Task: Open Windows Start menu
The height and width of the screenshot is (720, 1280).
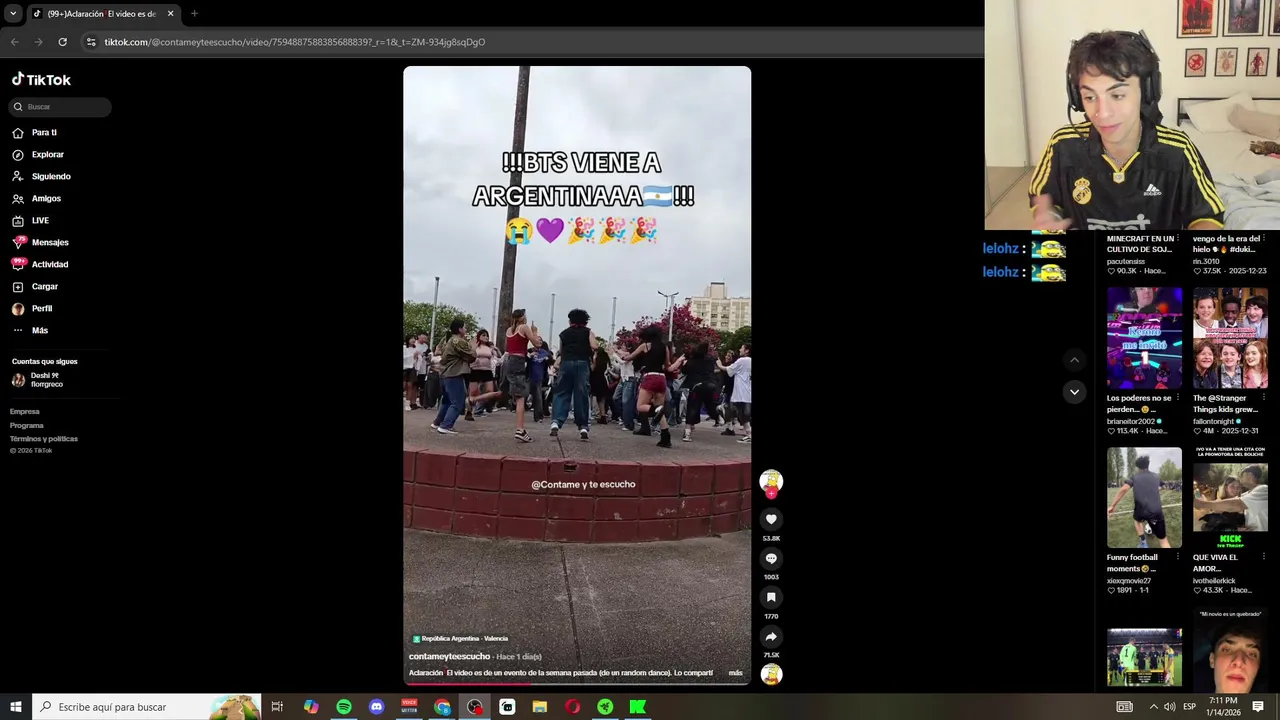Action: click(x=16, y=707)
